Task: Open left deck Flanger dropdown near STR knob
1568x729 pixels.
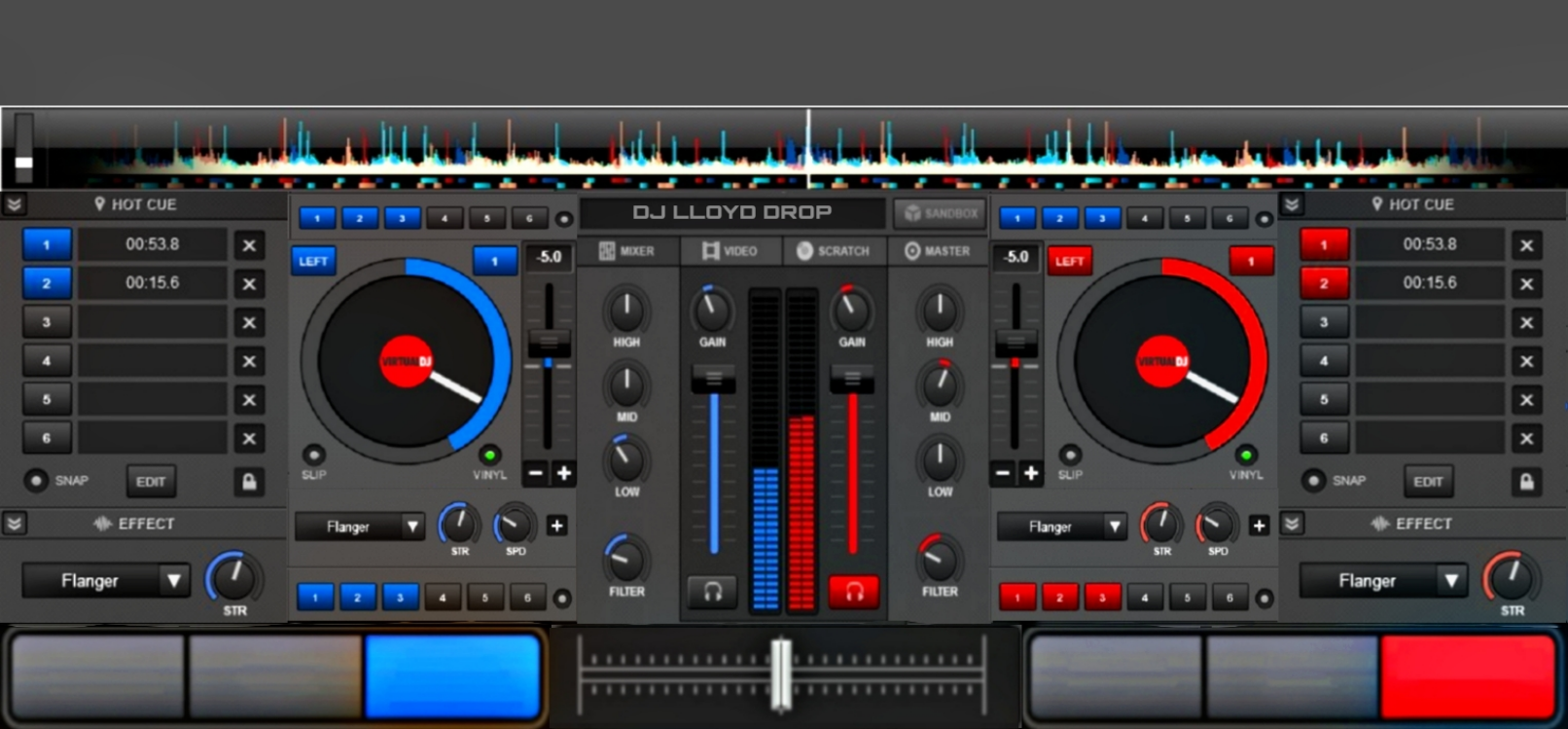Action: tap(360, 527)
